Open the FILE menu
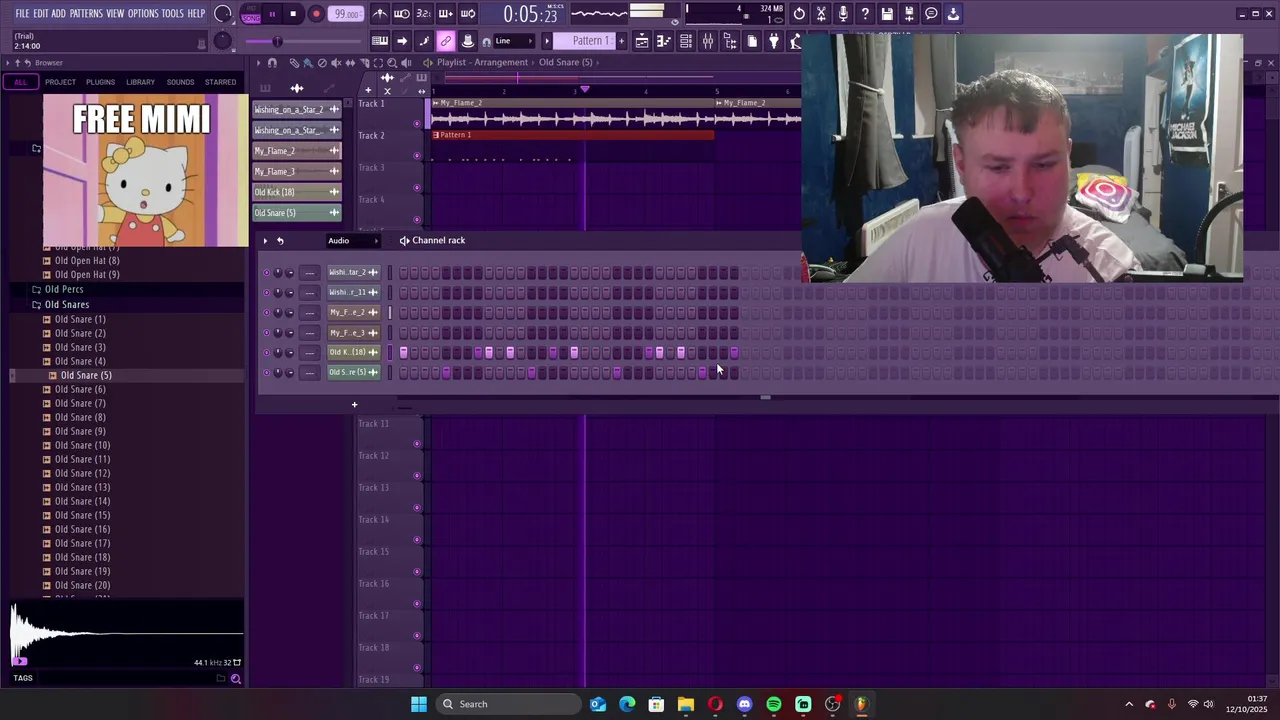The height and width of the screenshot is (720, 1280). 22,13
